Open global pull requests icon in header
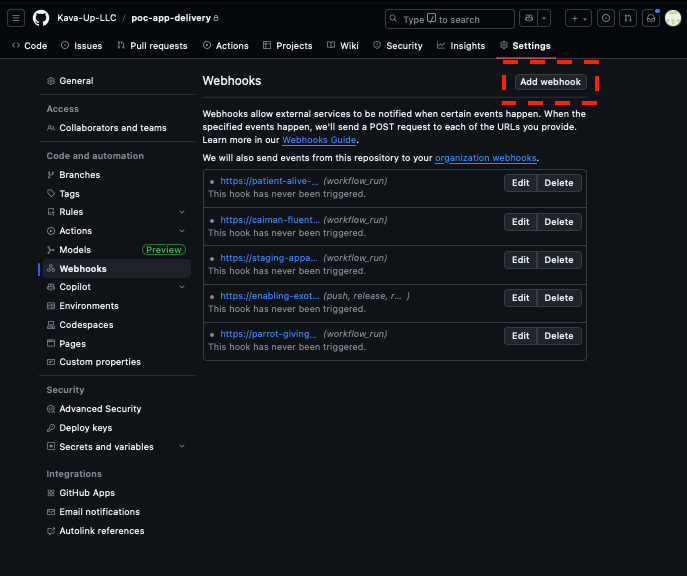Screen dimensions: 687x576 pos(628,18)
